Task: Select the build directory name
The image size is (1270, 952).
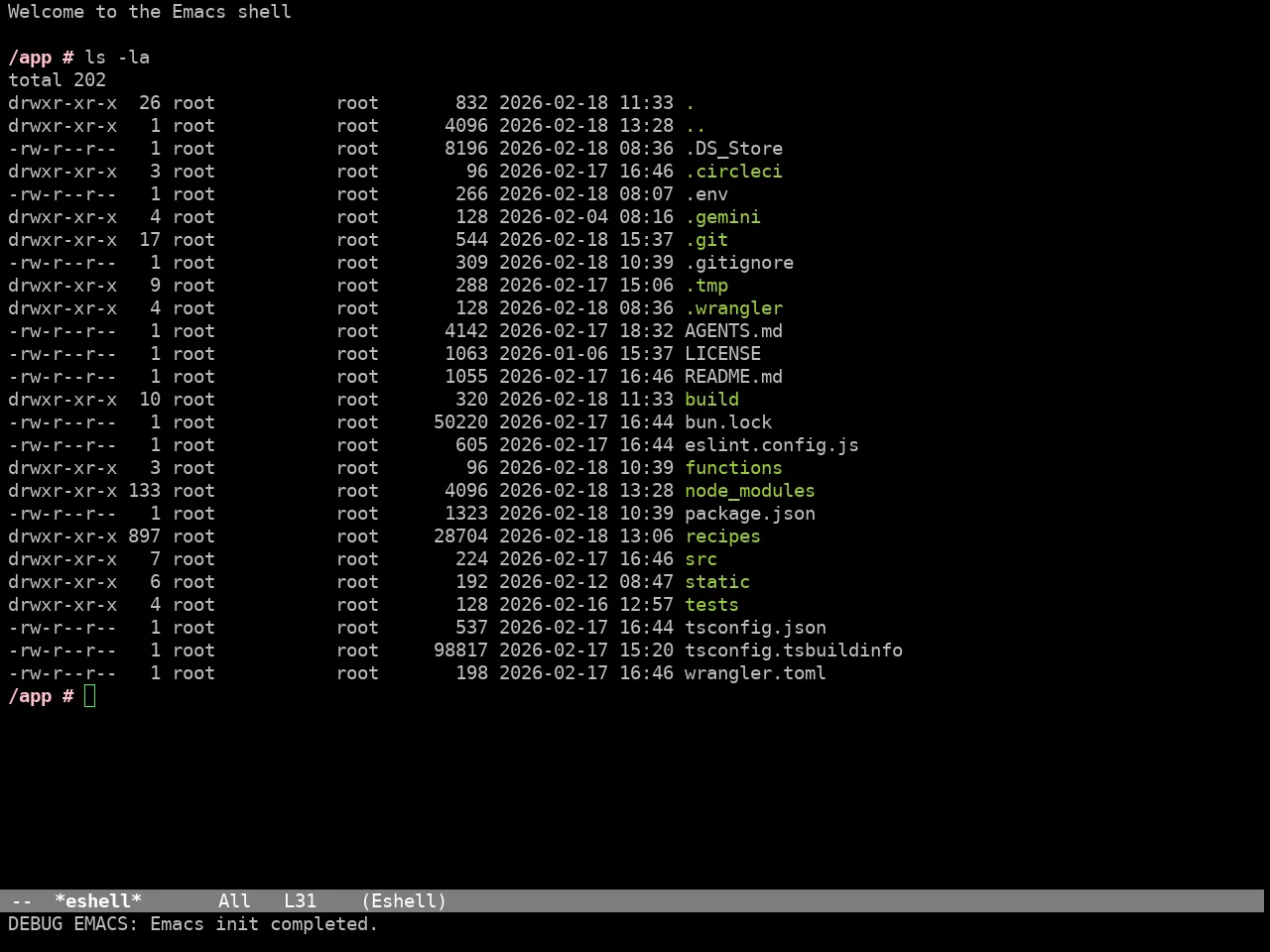Action: (711, 400)
